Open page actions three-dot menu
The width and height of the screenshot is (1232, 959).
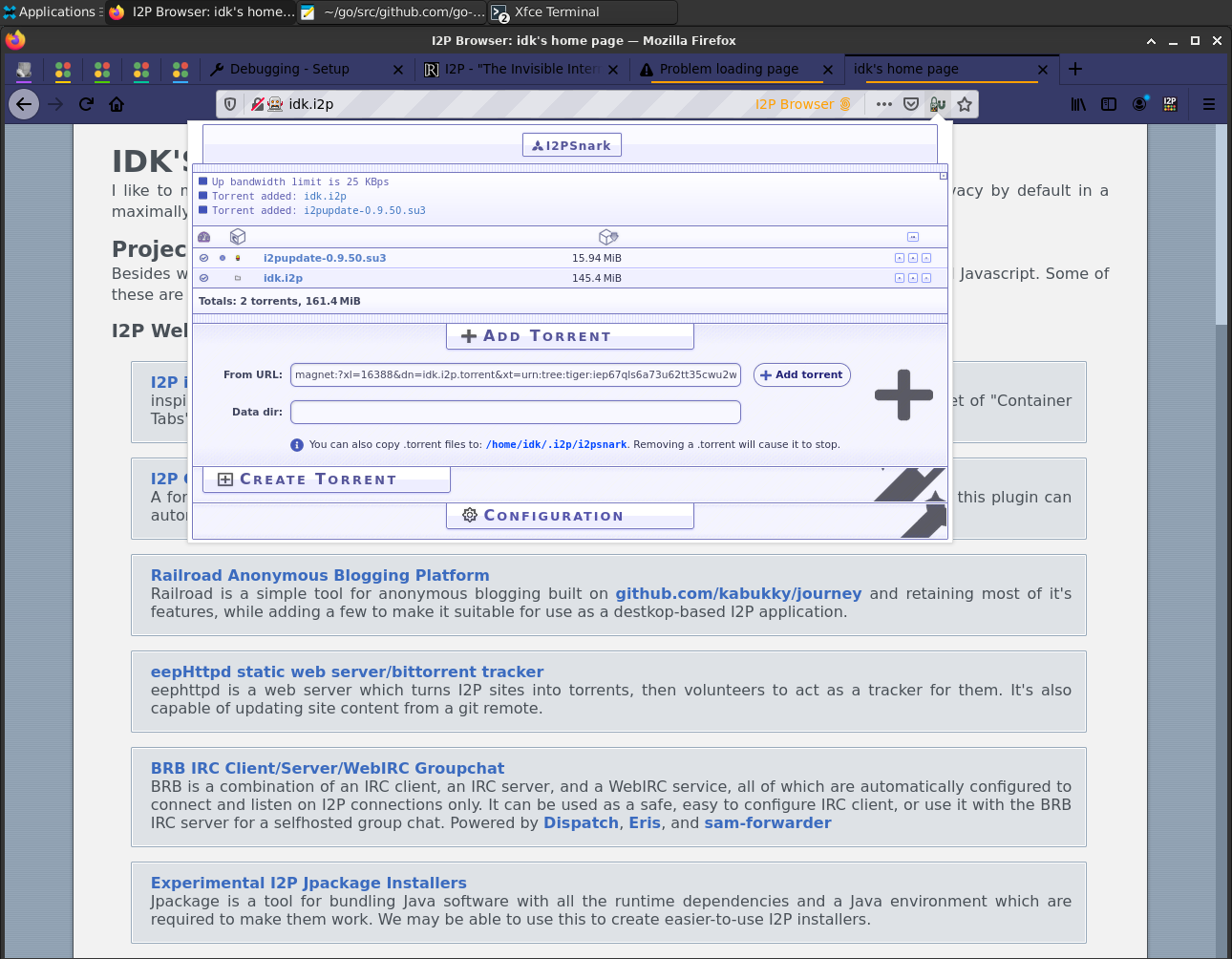pyautogui.click(x=884, y=104)
